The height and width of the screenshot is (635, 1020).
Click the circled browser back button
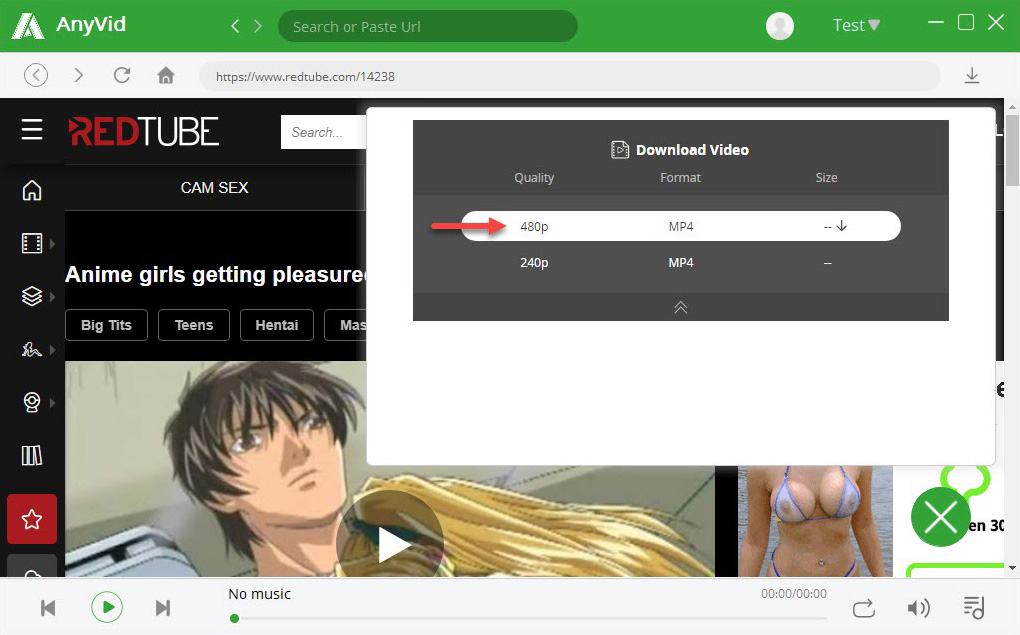pos(36,75)
